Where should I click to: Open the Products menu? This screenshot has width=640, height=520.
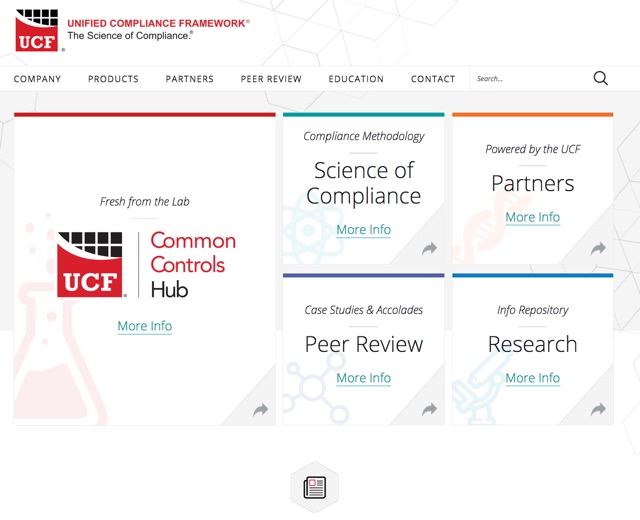pyautogui.click(x=113, y=79)
